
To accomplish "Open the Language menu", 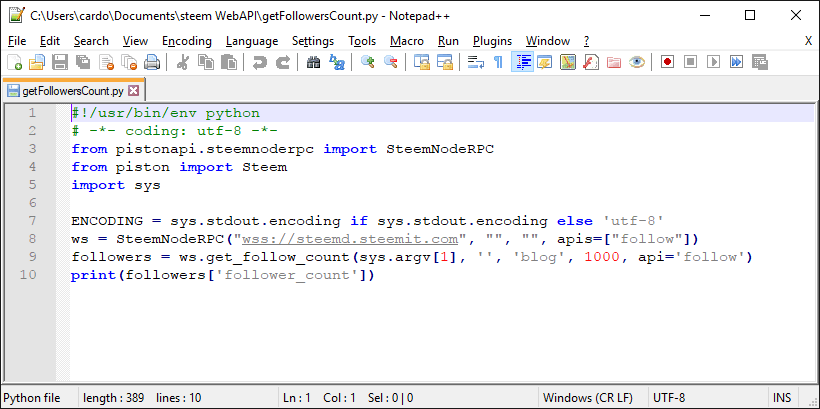I will tap(252, 41).
